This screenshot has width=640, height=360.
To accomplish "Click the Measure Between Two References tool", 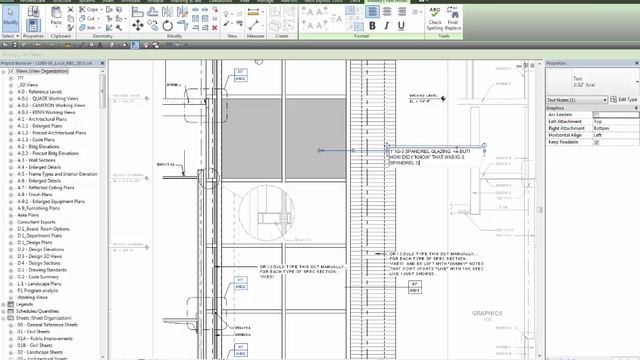I will coord(253,26).
